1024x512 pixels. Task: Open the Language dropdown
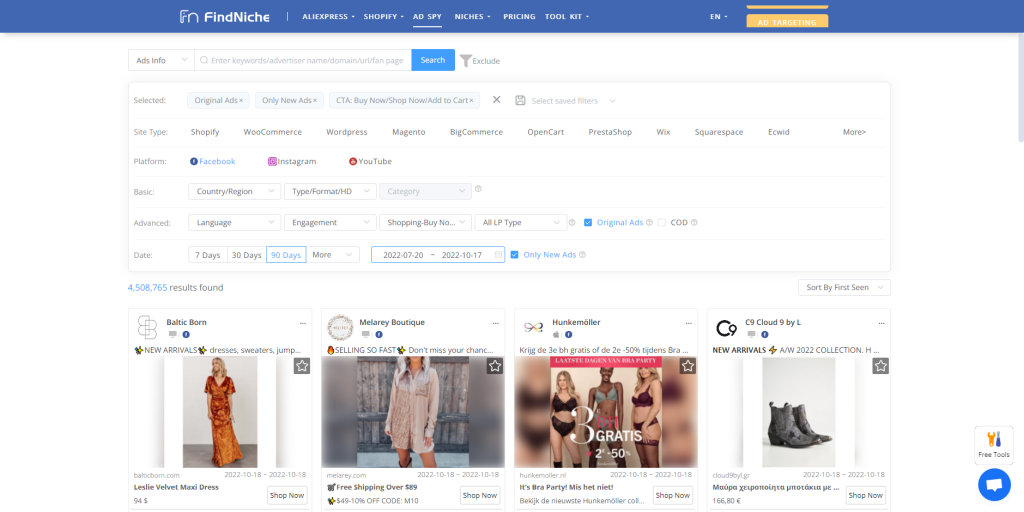click(x=234, y=223)
